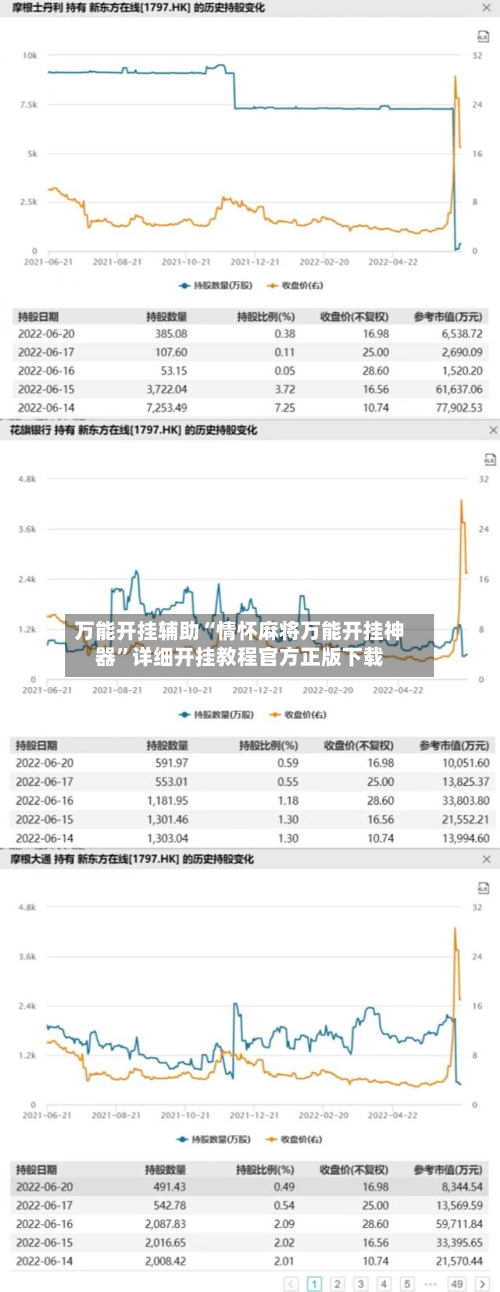Select the 33,803.80 market value cell
Screen dimensions: 500x1292
pos(463,800)
